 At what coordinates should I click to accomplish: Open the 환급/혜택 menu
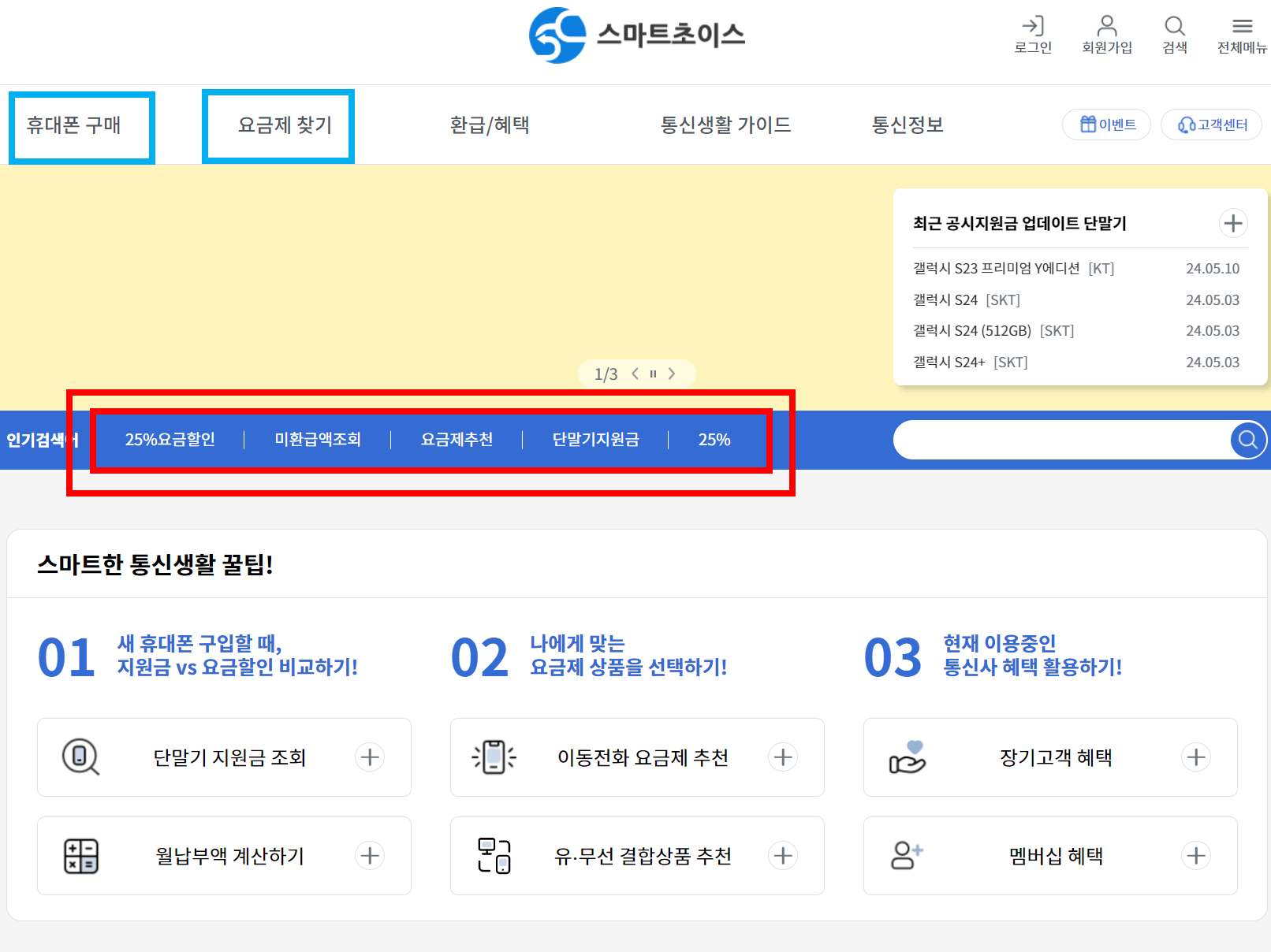pyautogui.click(x=490, y=125)
